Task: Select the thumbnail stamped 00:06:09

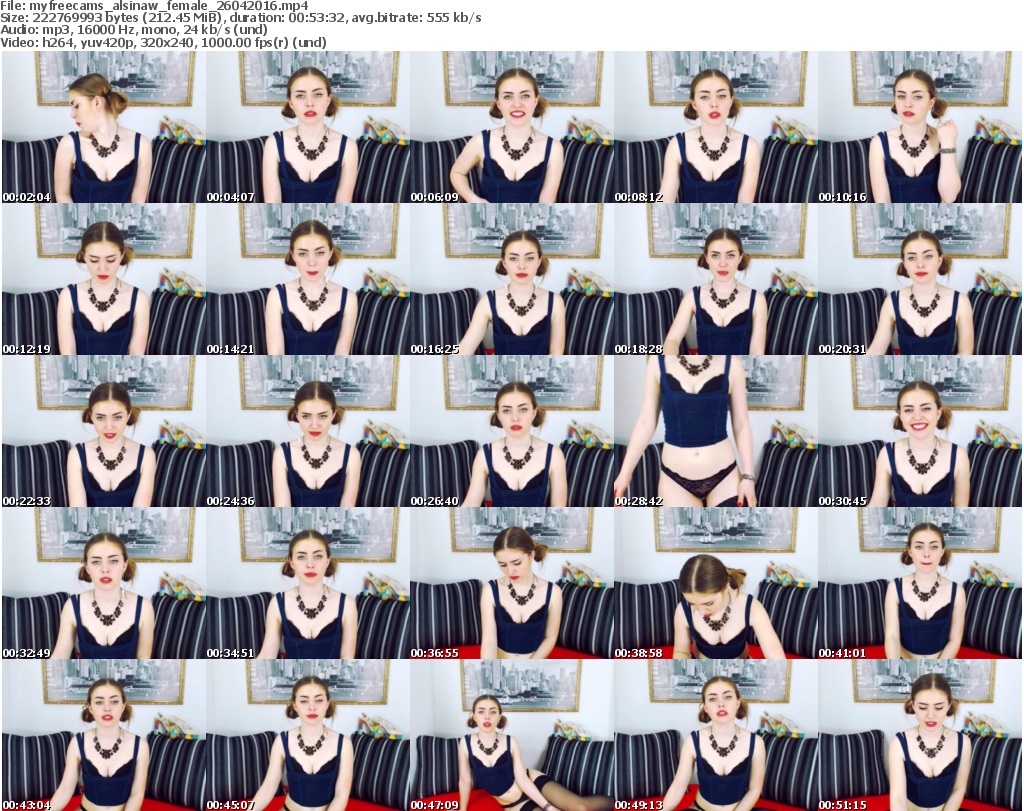Action: (x=511, y=127)
